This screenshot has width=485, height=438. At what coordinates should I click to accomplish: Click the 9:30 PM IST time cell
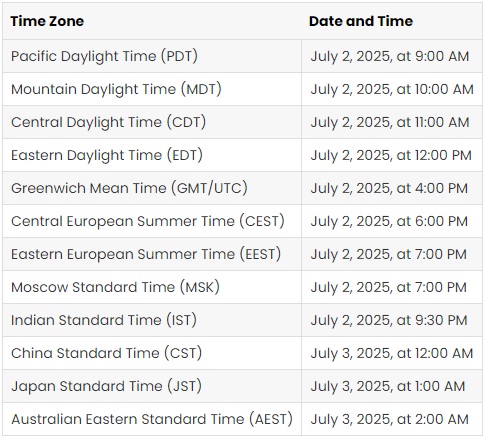click(392, 320)
